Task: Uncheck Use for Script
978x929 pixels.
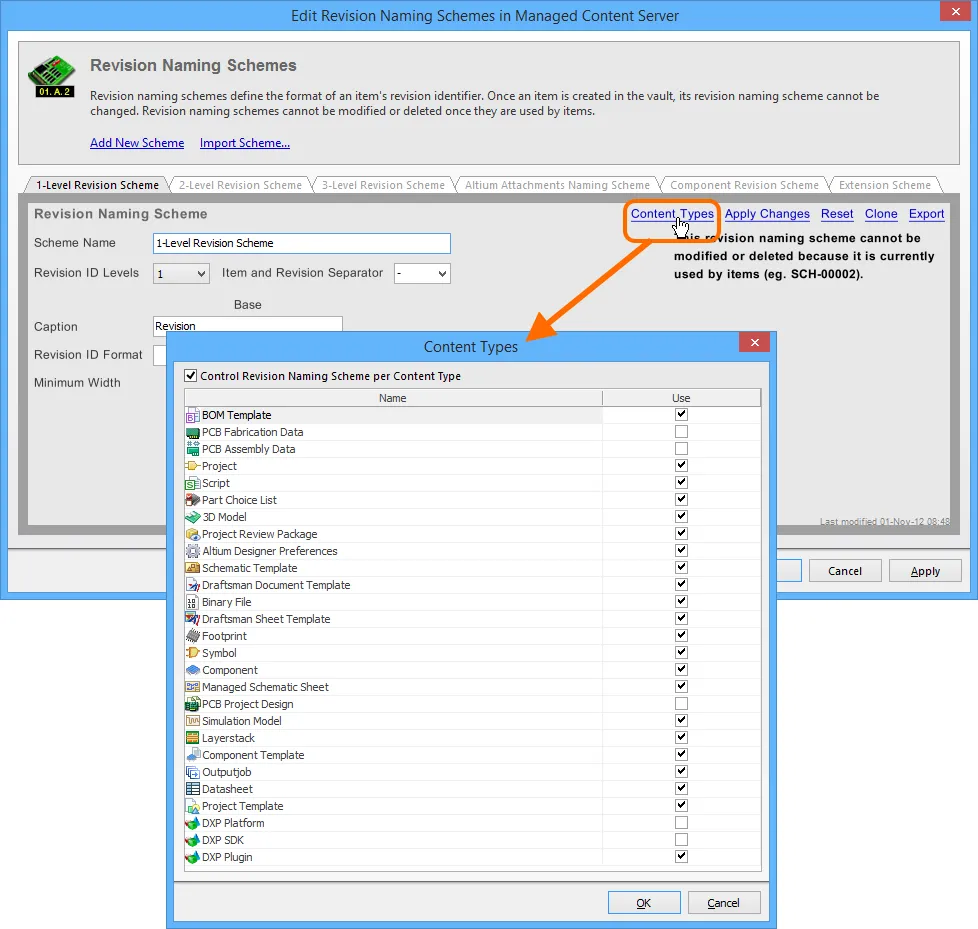Action: (681, 483)
